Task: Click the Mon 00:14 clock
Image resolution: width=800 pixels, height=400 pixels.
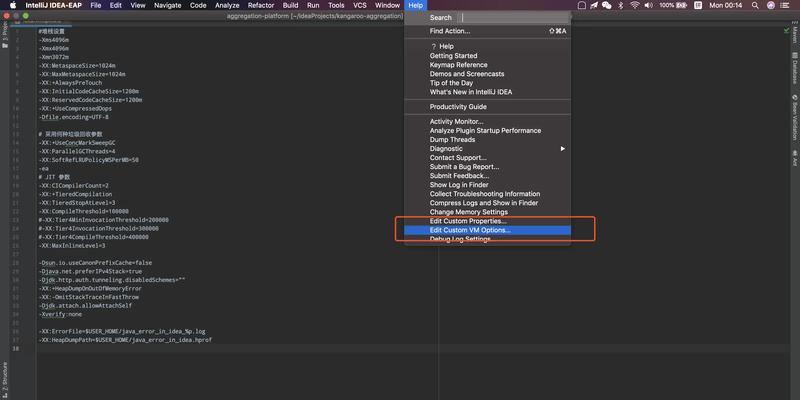Action: [726, 5]
